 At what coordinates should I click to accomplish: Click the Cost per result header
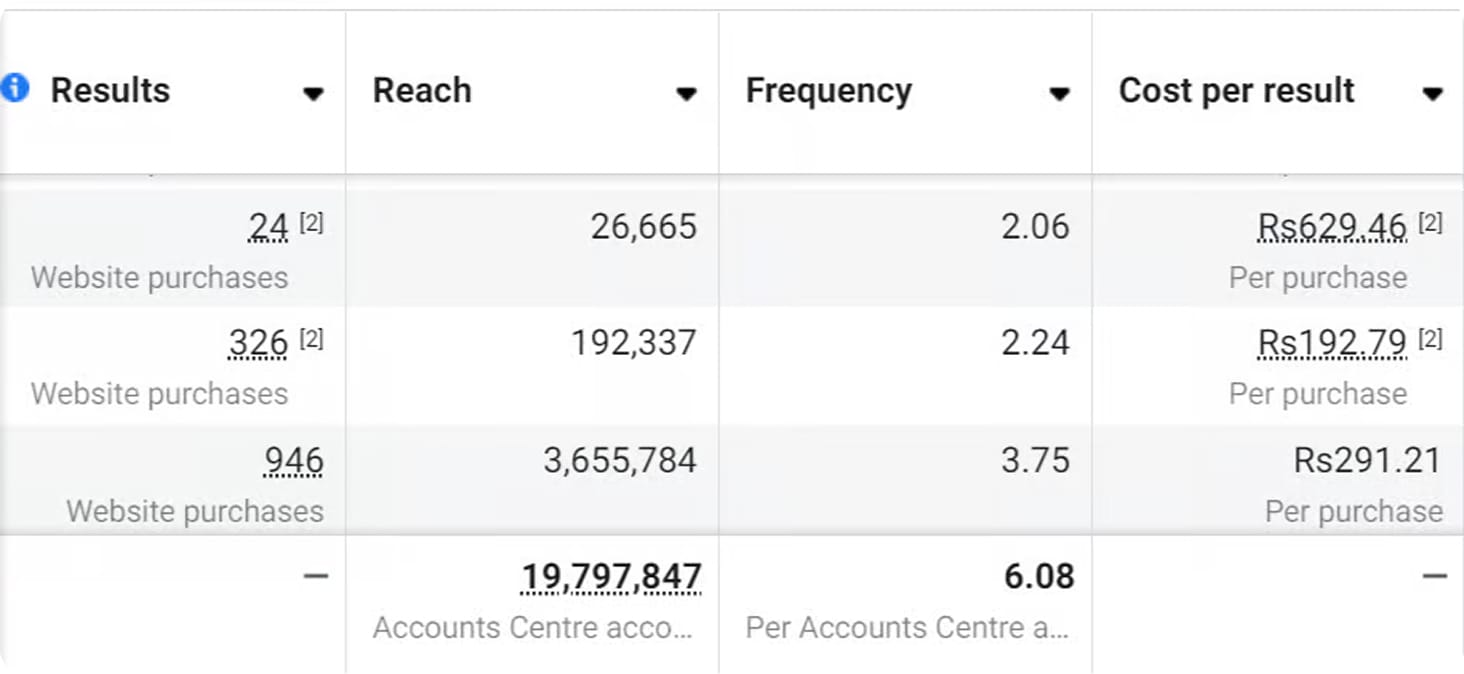coord(1236,90)
